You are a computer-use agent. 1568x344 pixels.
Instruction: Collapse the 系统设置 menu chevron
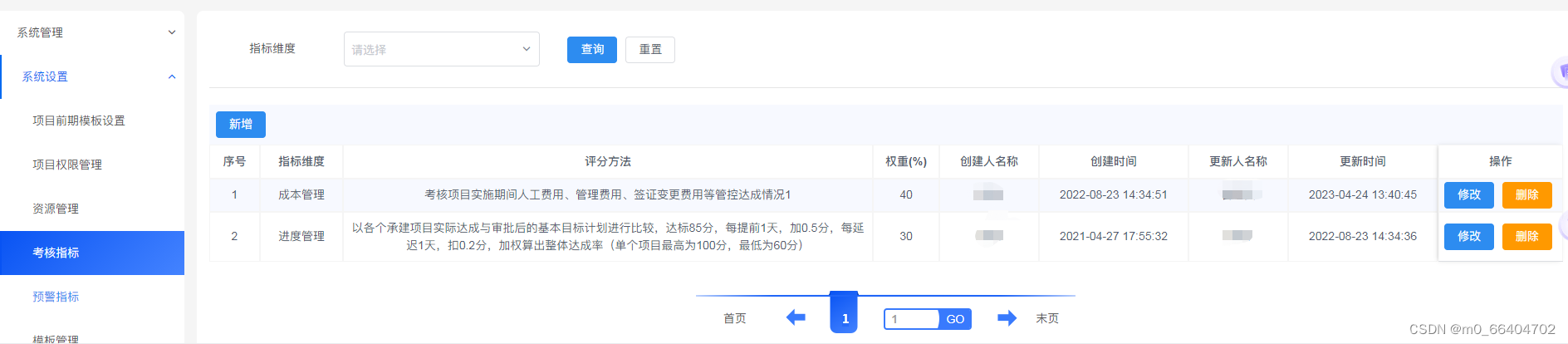172,76
